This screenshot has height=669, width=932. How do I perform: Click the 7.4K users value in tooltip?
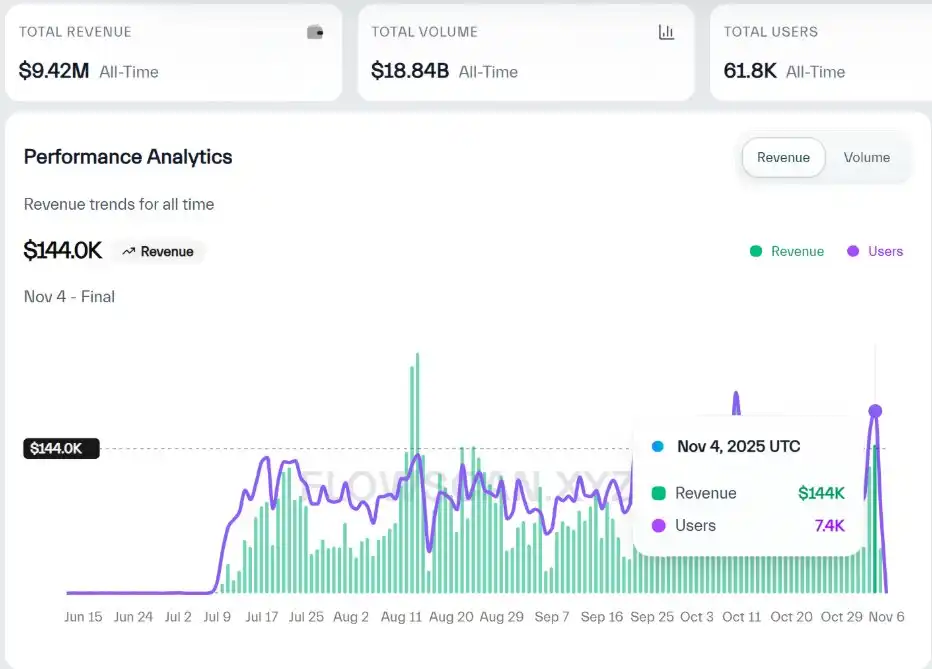(829, 525)
